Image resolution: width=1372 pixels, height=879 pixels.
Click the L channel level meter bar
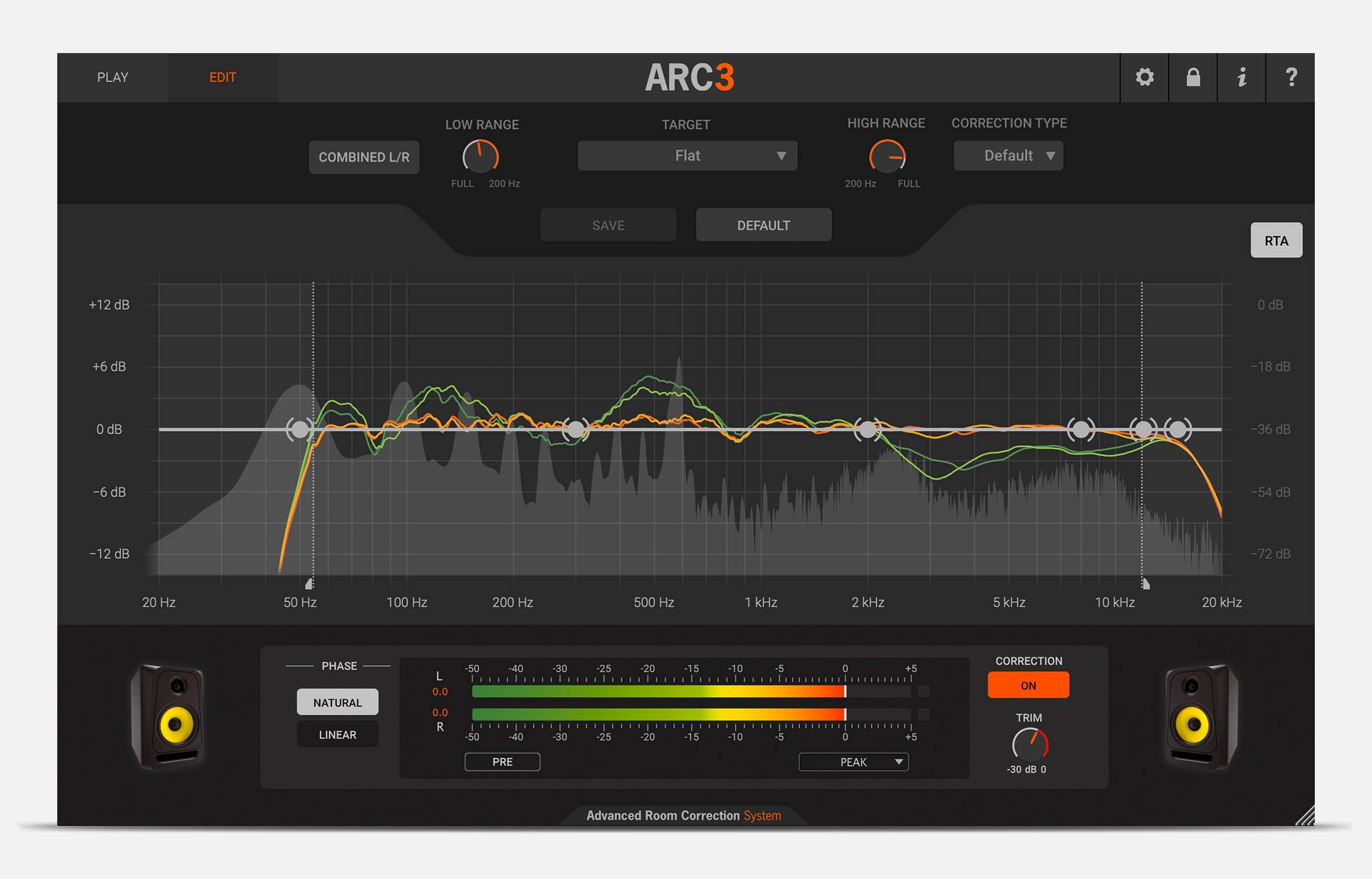pos(692,691)
